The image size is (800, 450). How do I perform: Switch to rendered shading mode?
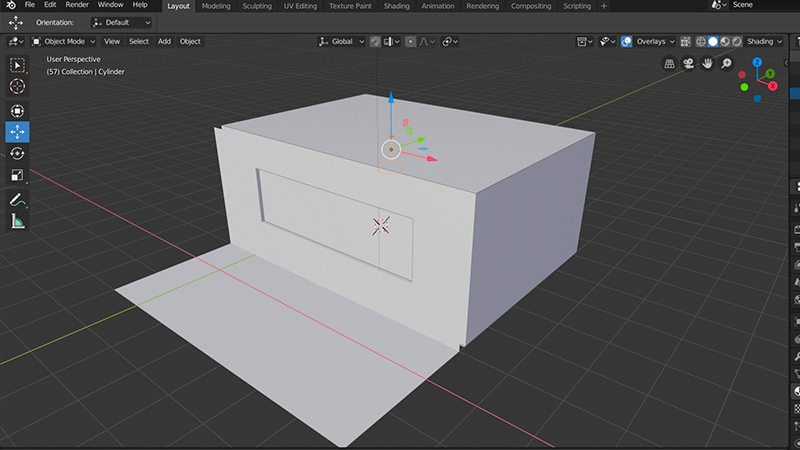pos(737,41)
